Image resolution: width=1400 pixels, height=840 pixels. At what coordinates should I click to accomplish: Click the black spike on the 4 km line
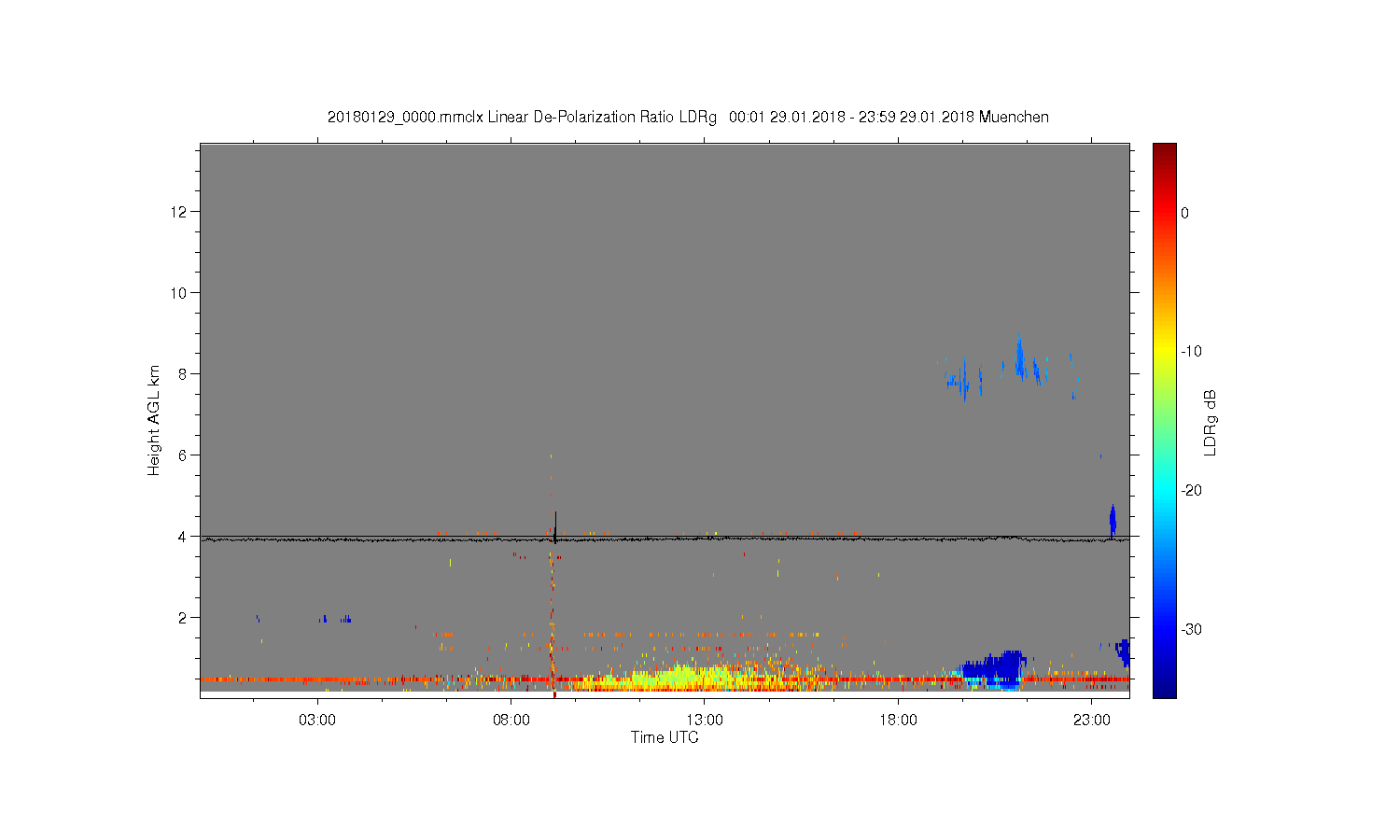555,526
